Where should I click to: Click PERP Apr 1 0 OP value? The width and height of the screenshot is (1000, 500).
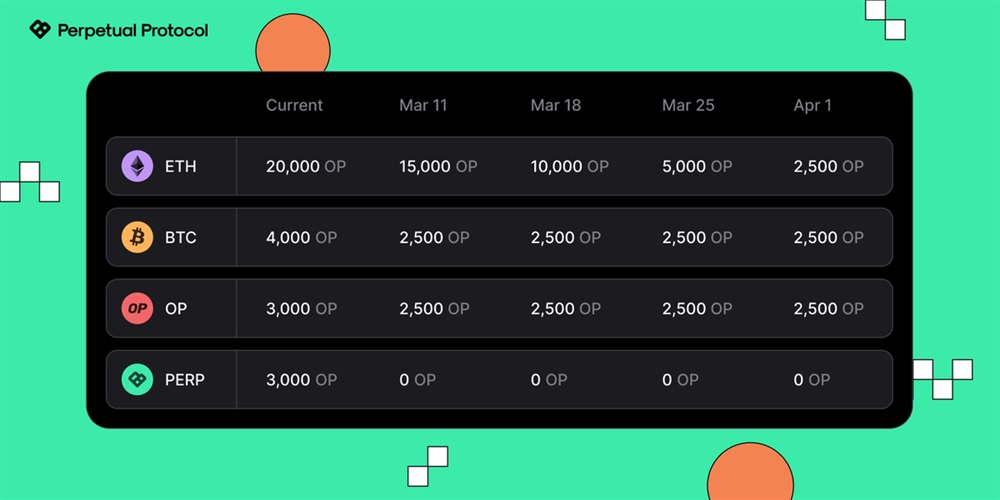811,380
